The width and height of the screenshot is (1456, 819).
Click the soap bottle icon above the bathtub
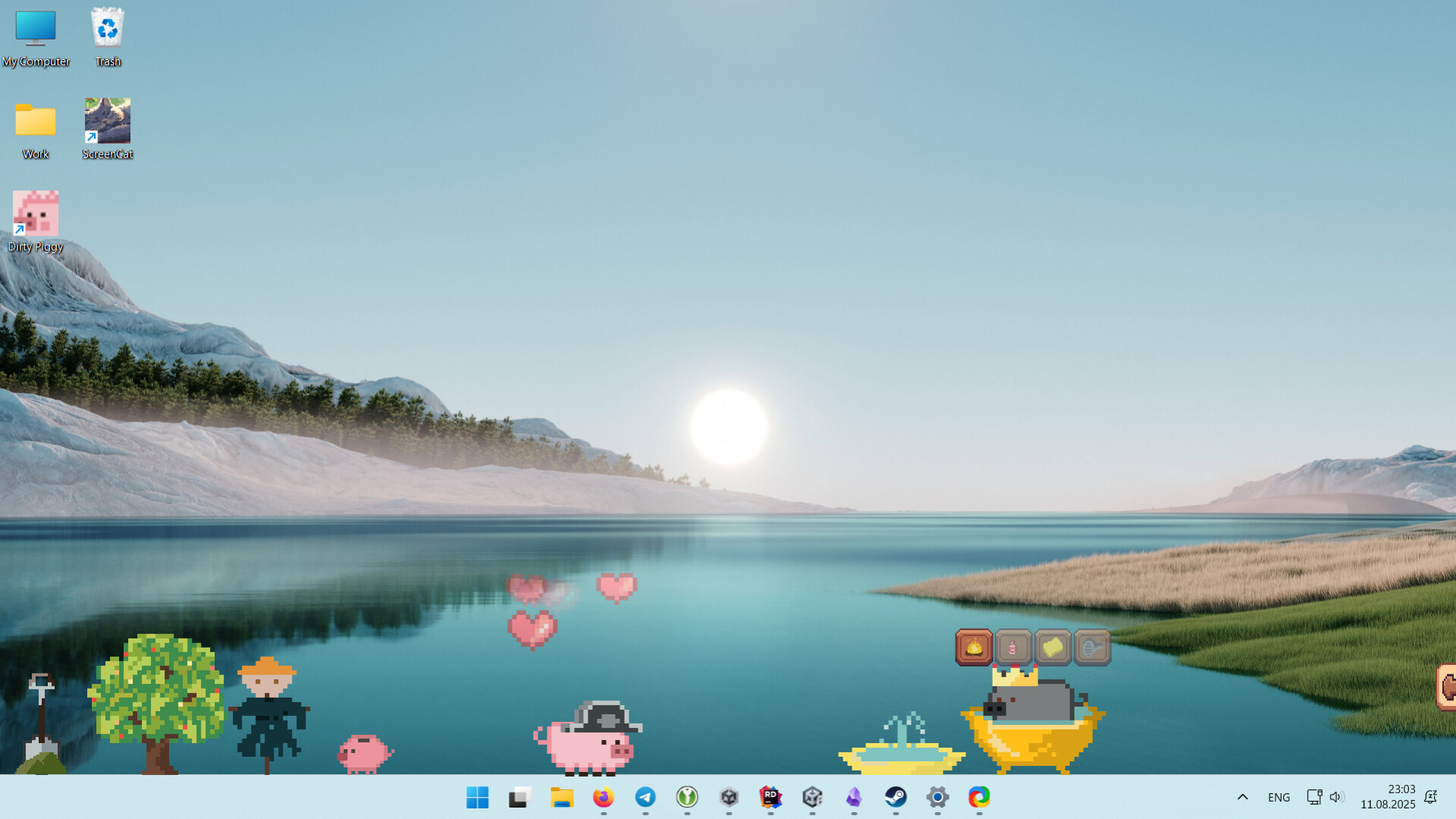[1012, 648]
